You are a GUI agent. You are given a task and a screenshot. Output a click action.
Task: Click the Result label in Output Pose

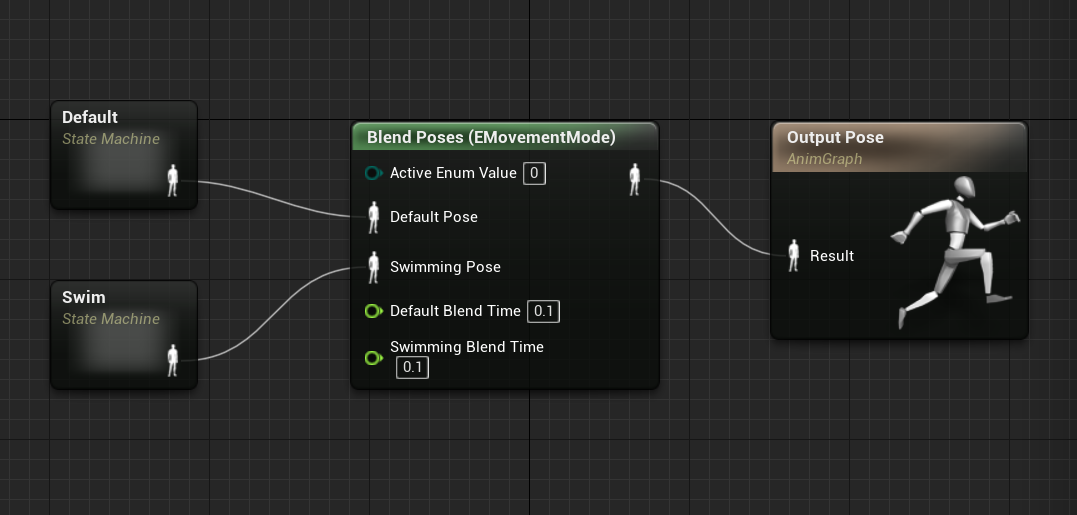tap(832, 255)
